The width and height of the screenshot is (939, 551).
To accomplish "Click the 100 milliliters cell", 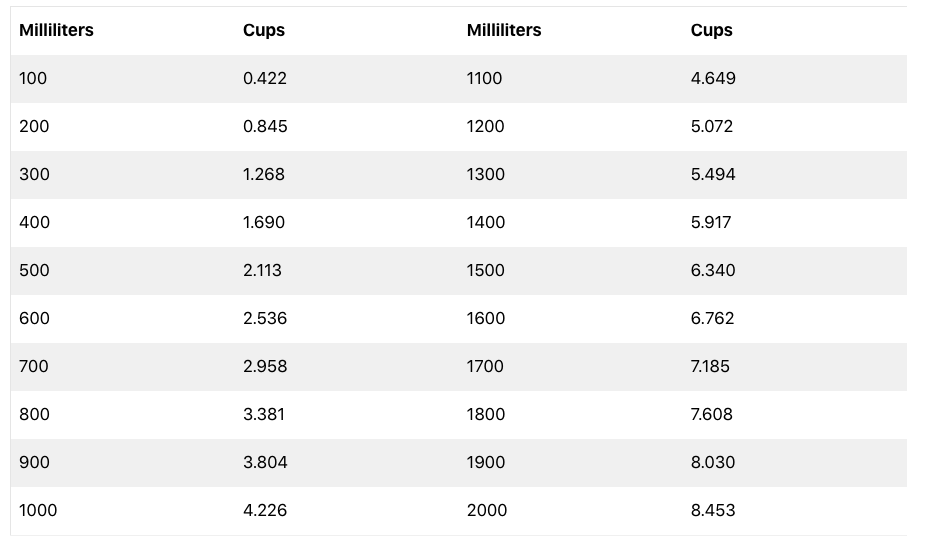I will [x=33, y=78].
